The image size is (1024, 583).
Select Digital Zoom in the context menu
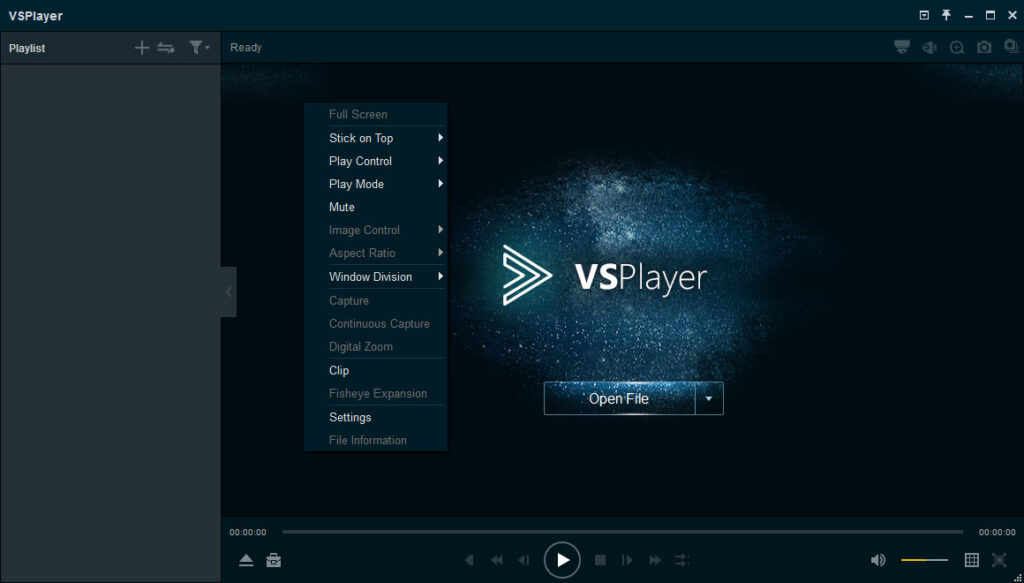coord(376,347)
